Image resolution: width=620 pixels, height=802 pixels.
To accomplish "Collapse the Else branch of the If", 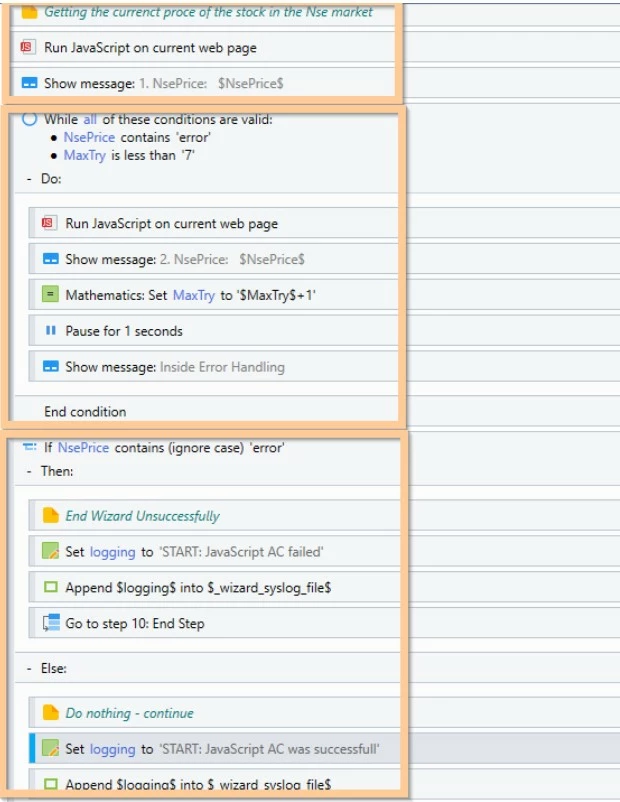I will (x=29, y=669).
